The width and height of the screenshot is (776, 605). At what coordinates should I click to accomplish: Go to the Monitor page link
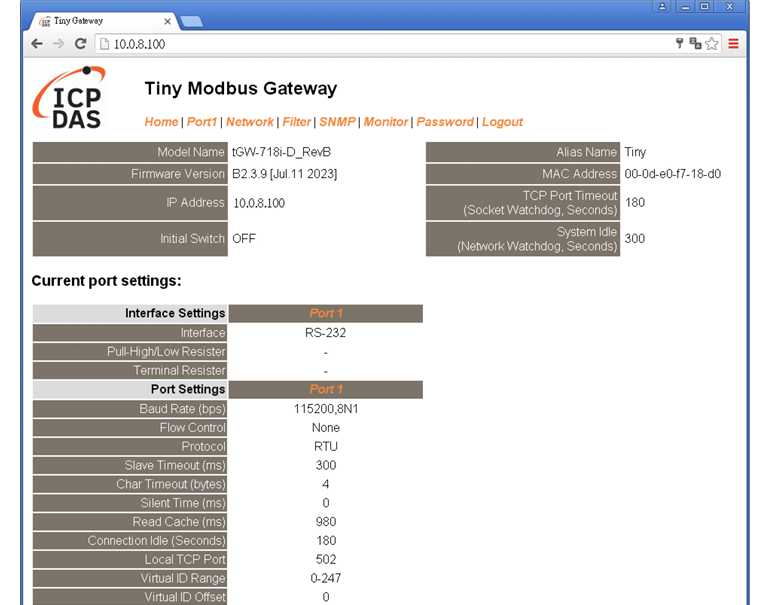[386, 122]
